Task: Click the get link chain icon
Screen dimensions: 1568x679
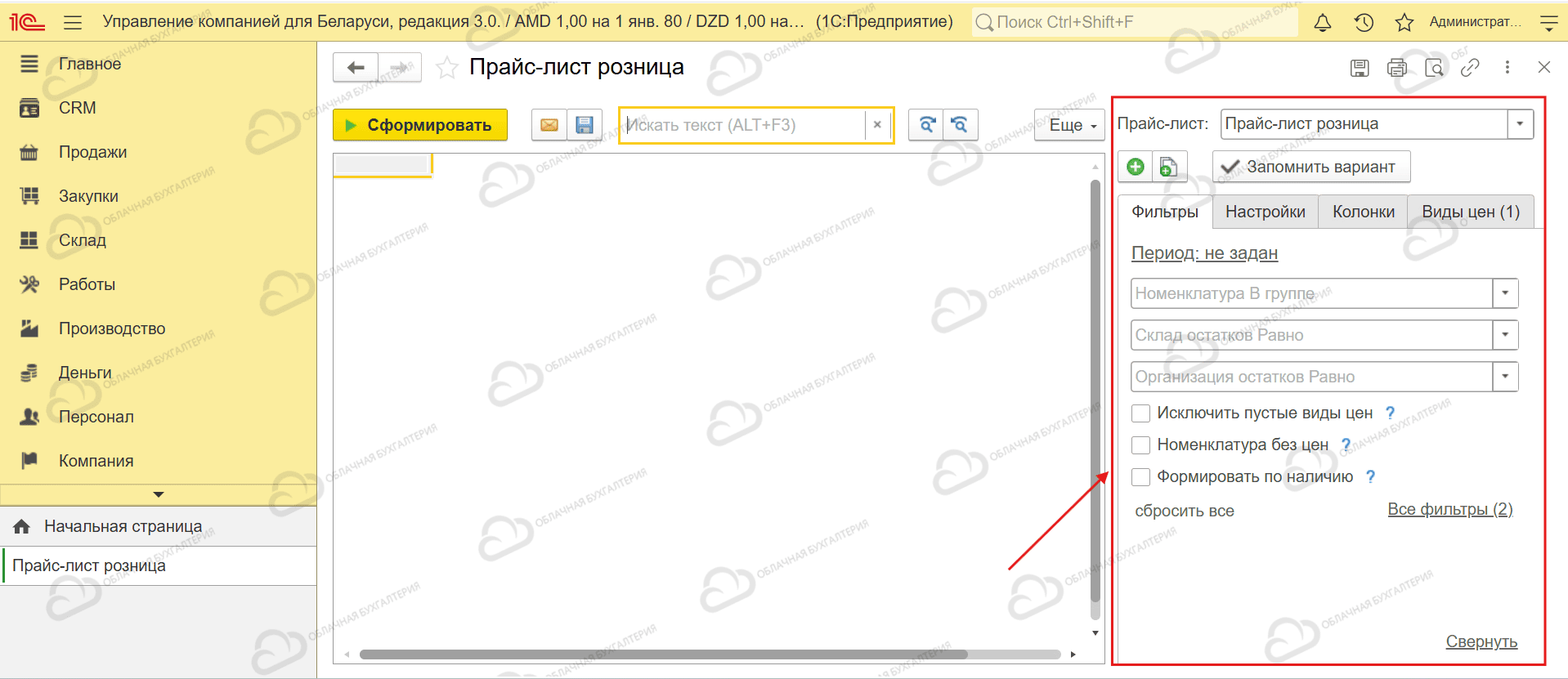Action: click(x=1470, y=68)
